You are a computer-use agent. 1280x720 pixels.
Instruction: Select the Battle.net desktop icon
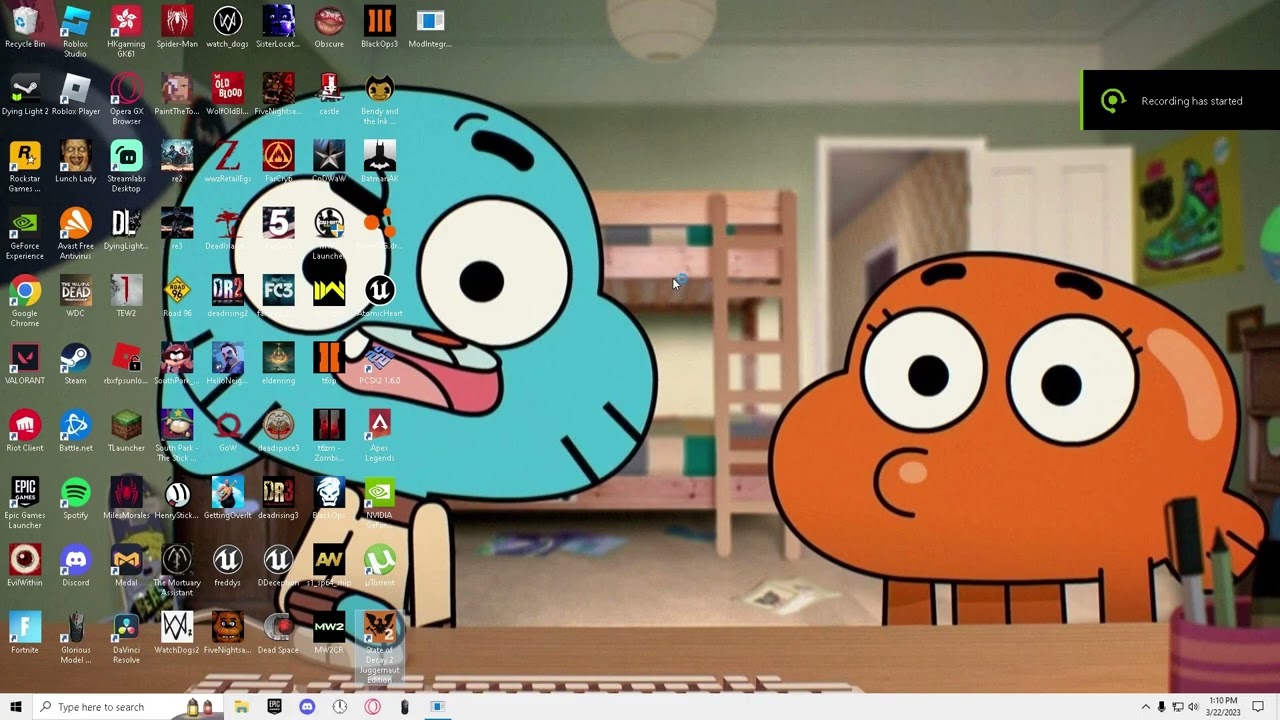pyautogui.click(x=75, y=430)
